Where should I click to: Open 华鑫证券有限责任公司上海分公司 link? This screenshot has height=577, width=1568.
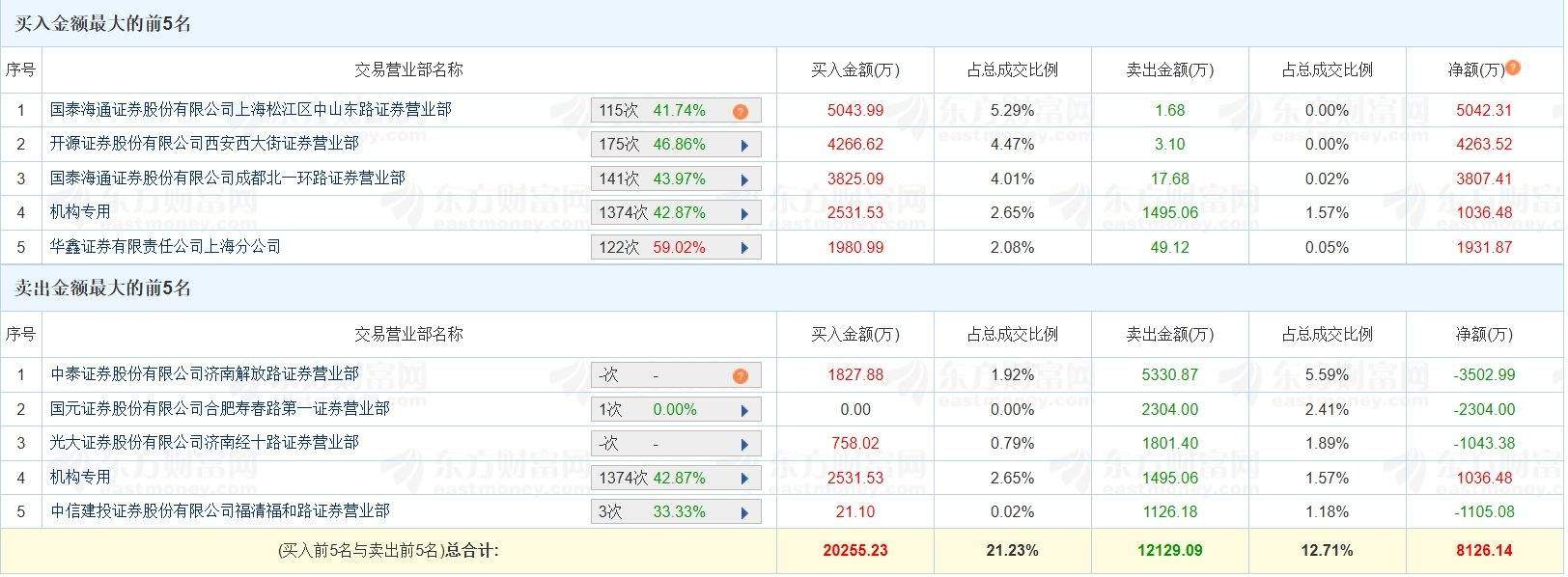click(166, 247)
